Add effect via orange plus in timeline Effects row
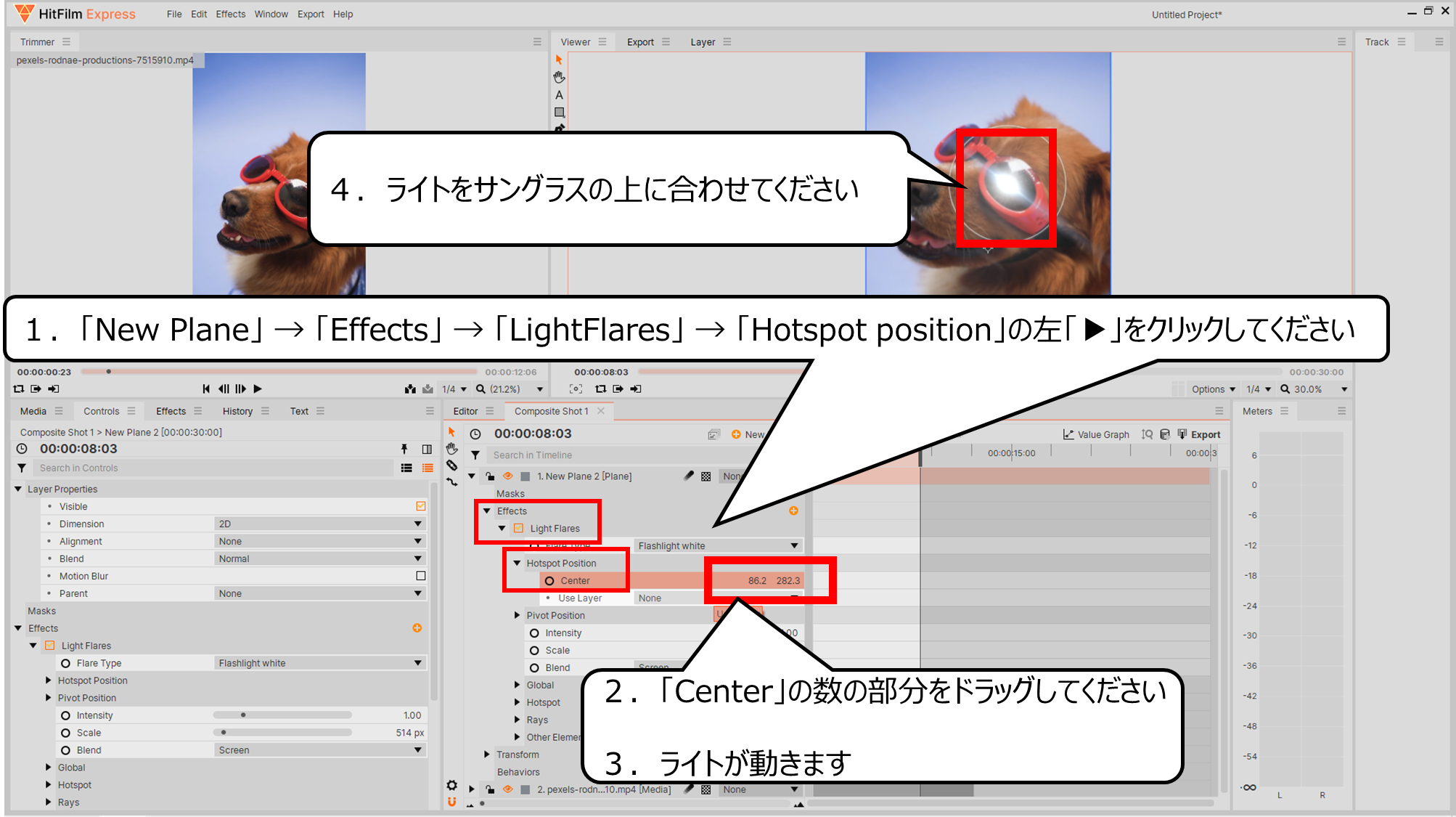 793,511
